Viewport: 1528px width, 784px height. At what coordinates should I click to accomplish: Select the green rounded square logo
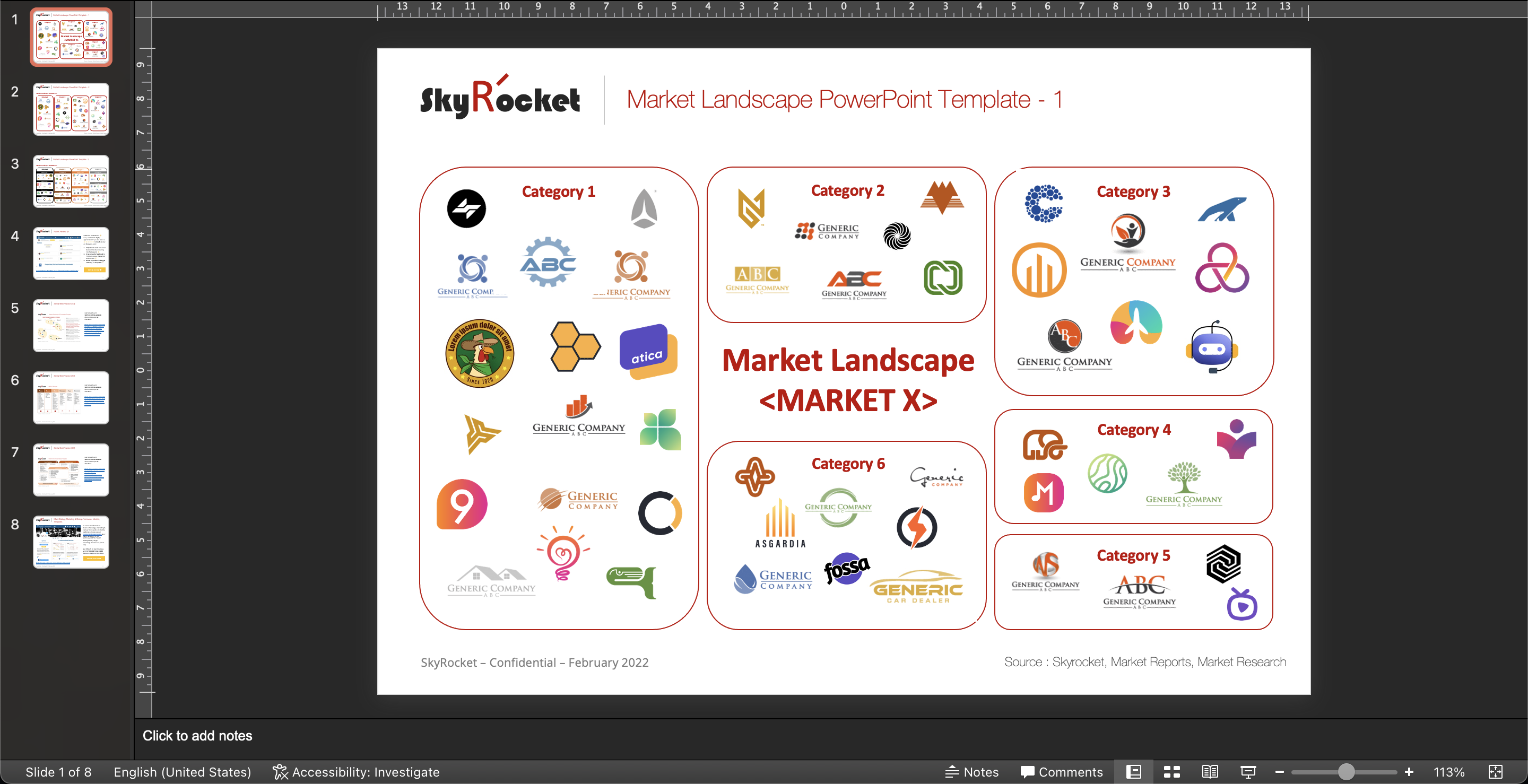coord(943,277)
